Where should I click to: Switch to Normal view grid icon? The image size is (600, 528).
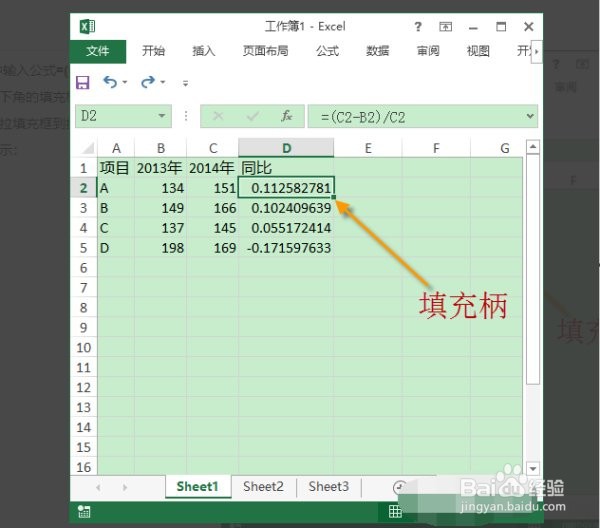pyautogui.click(x=395, y=512)
